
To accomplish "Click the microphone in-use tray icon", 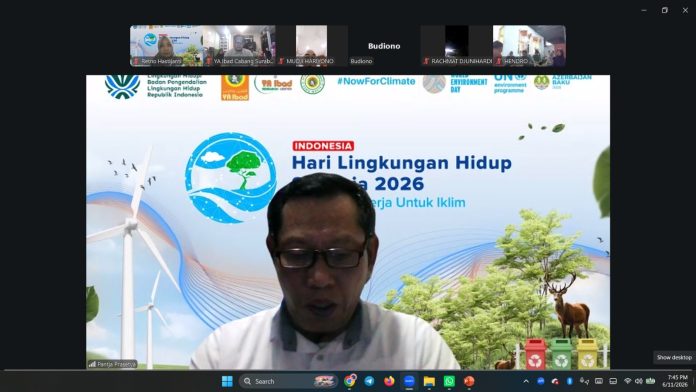I will click(x=584, y=381).
